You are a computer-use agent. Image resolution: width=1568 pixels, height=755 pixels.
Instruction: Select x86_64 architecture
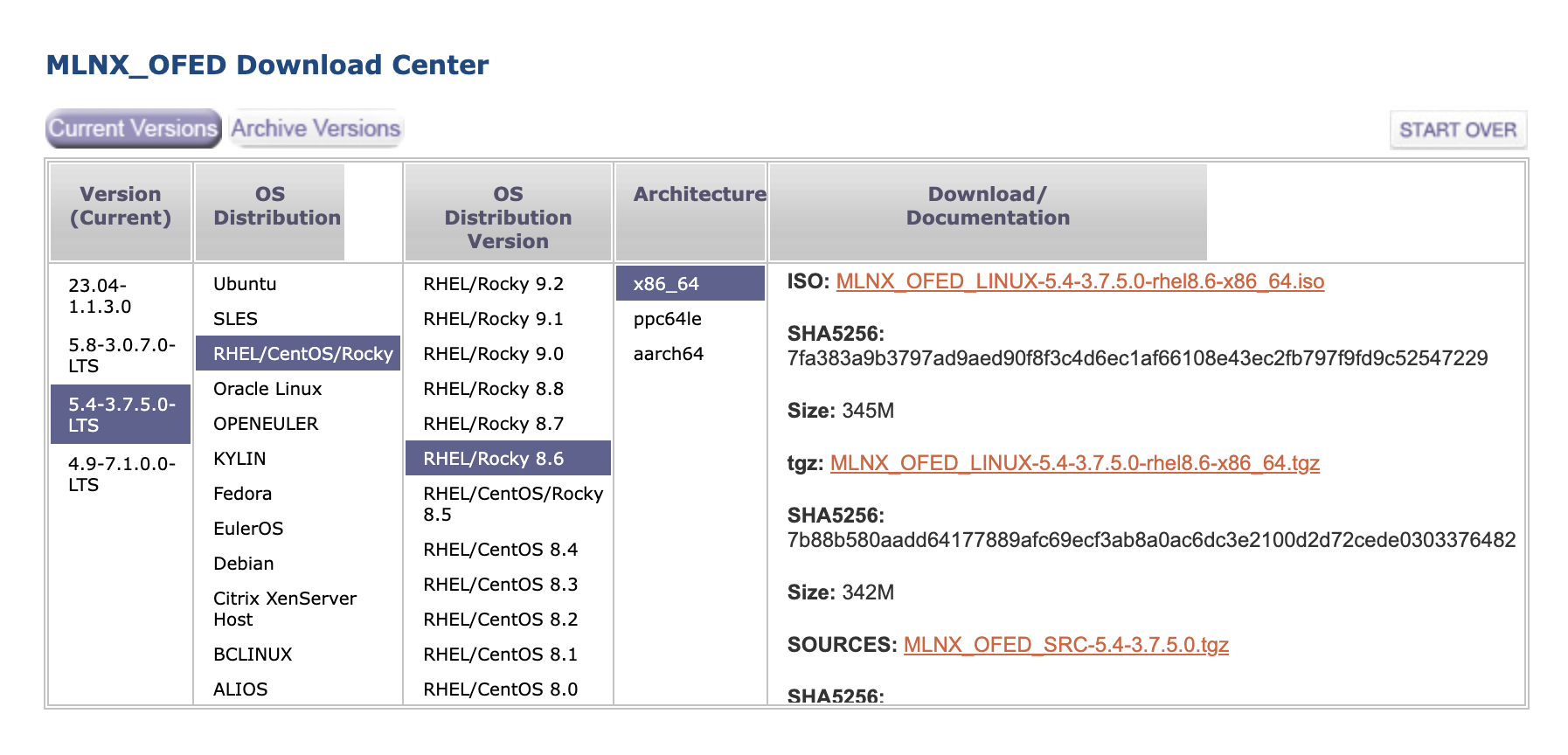tap(690, 283)
